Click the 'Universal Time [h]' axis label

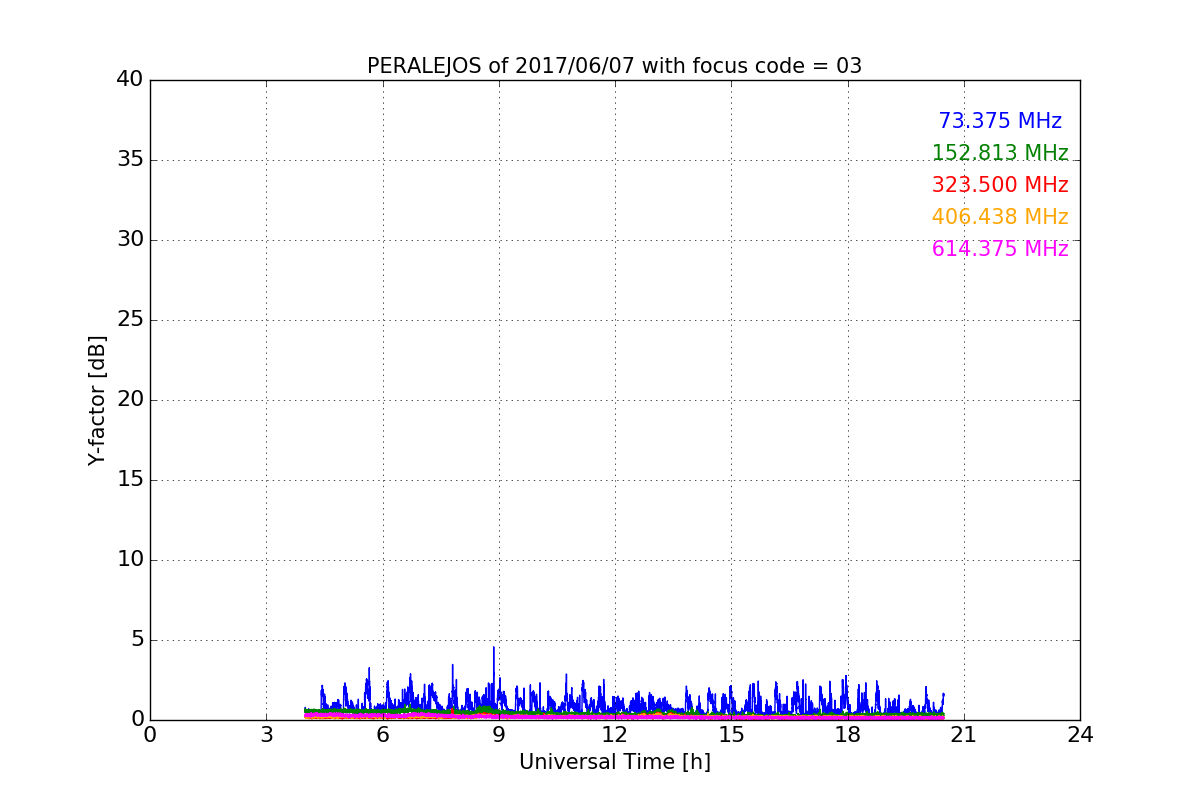coord(615,762)
